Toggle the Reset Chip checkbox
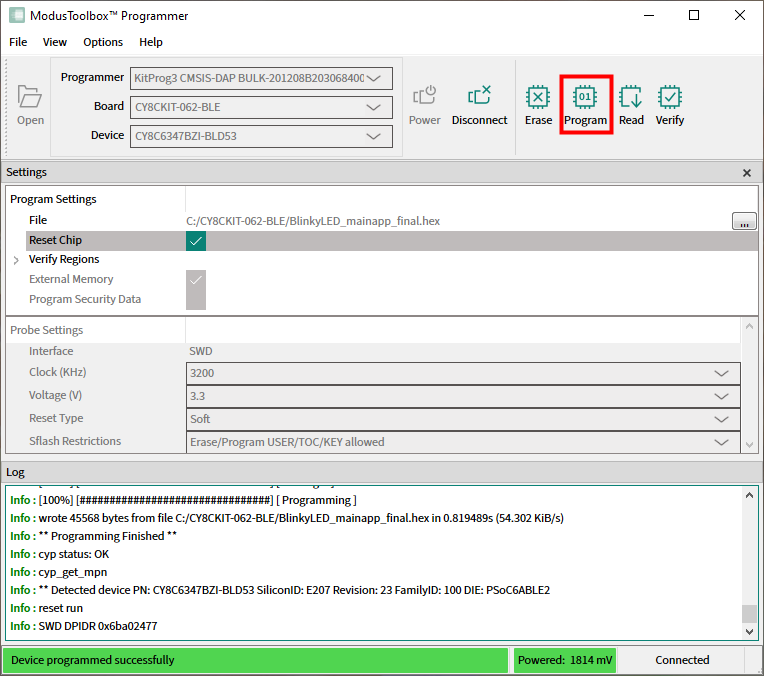This screenshot has width=764, height=676. 196,241
